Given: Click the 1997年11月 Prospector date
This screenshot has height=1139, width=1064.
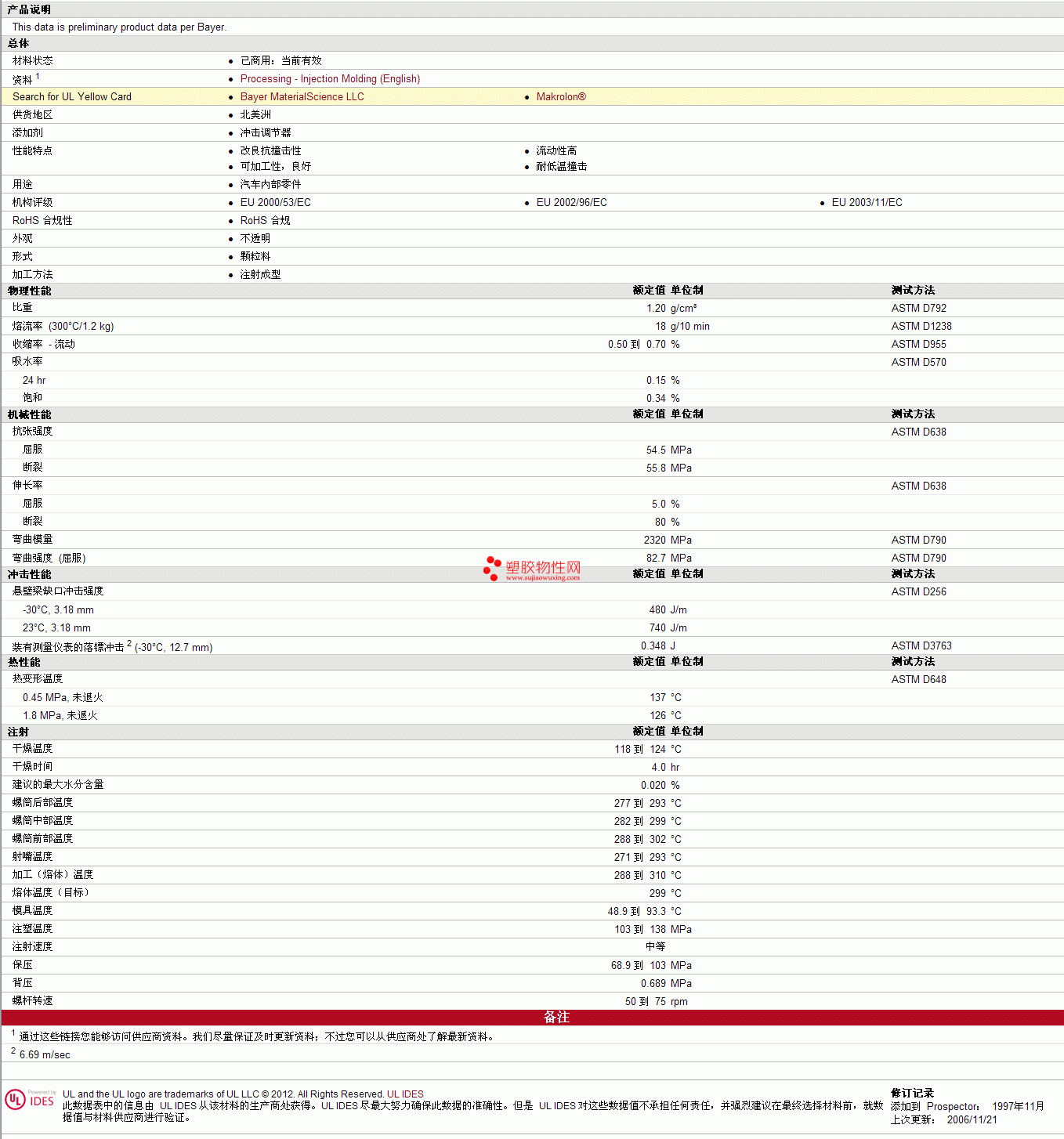Looking at the screenshot, I should (x=1019, y=1107).
